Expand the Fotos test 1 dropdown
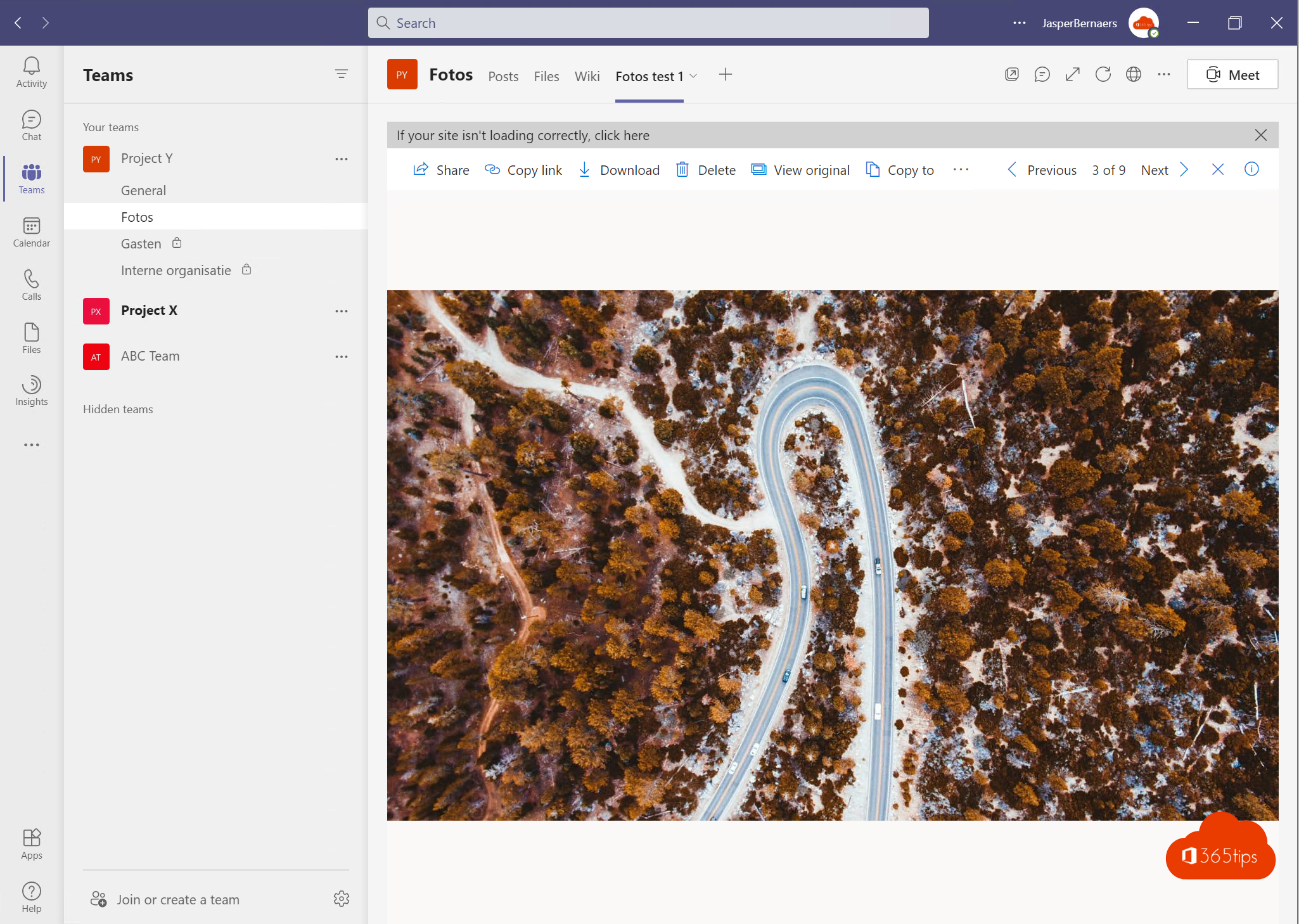The image size is (1299, 924). pyautogui.click(x=694, y=75)
